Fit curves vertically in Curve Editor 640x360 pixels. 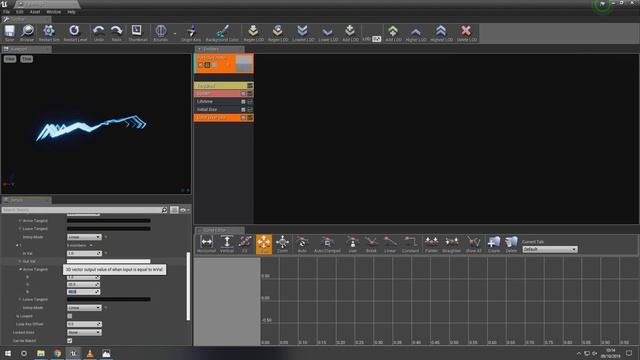point(227,244)
